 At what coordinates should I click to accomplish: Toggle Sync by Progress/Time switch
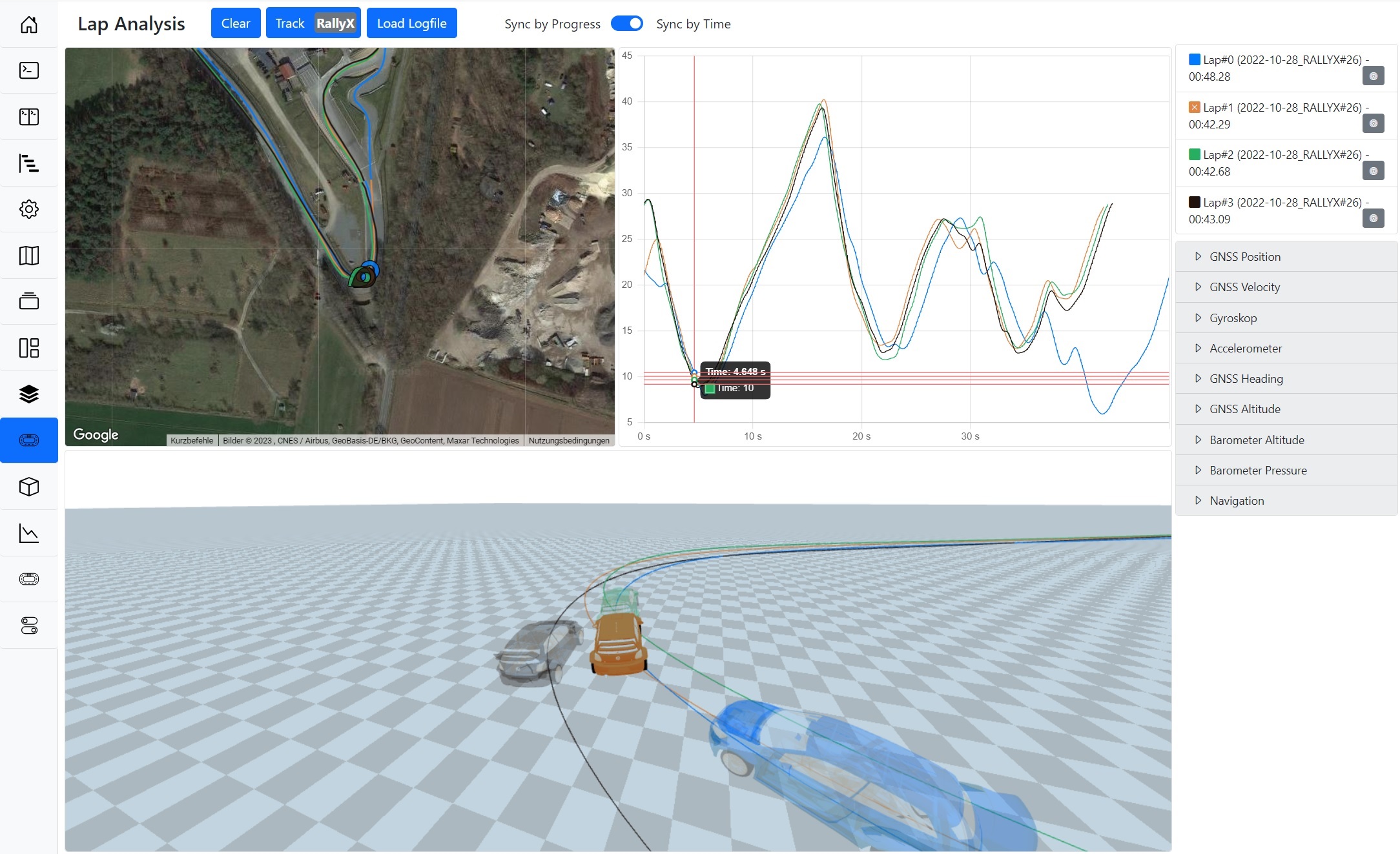(x=627, y=24)
